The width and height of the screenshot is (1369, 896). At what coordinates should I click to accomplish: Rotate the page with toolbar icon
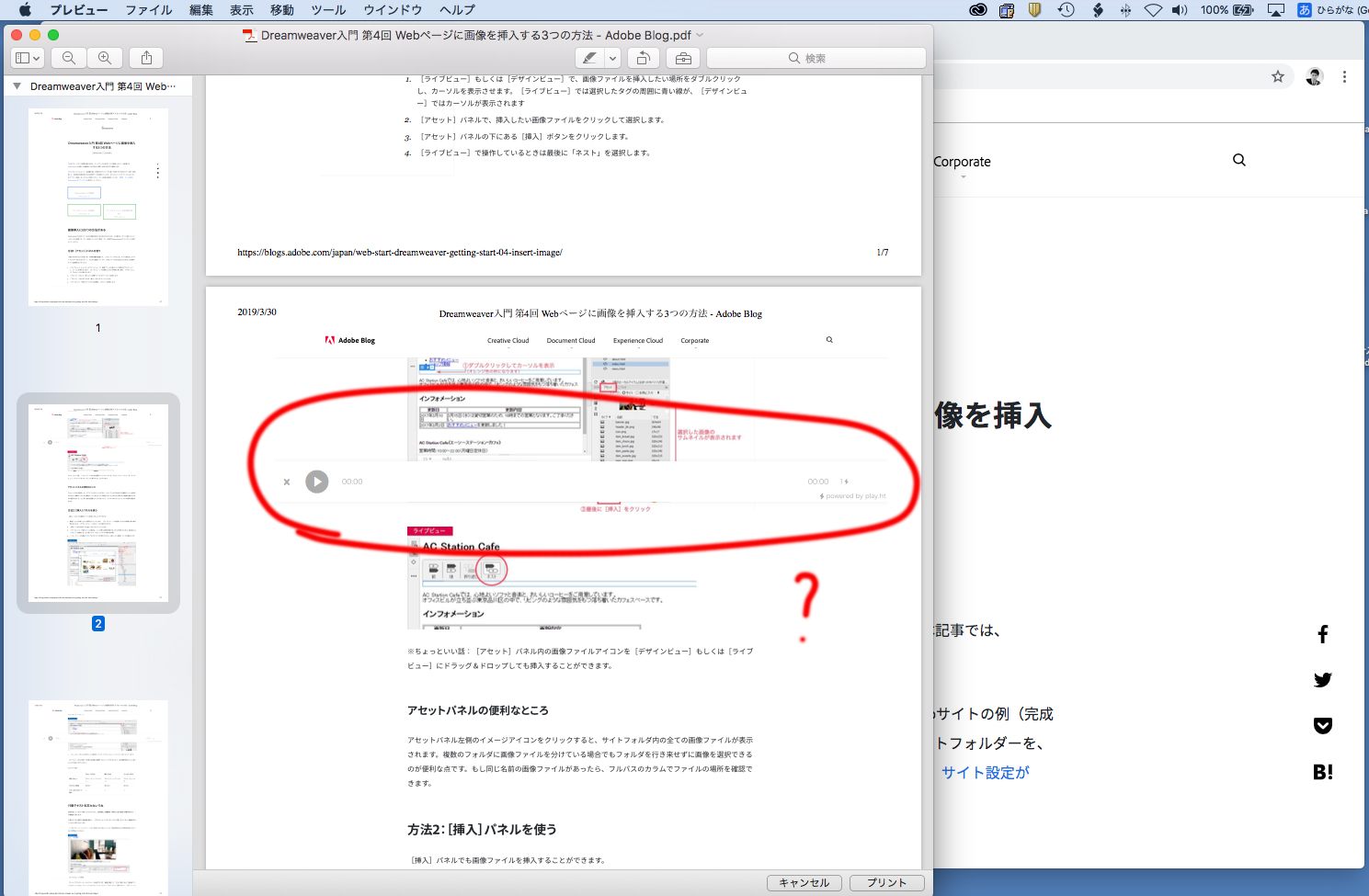(644, 58)
